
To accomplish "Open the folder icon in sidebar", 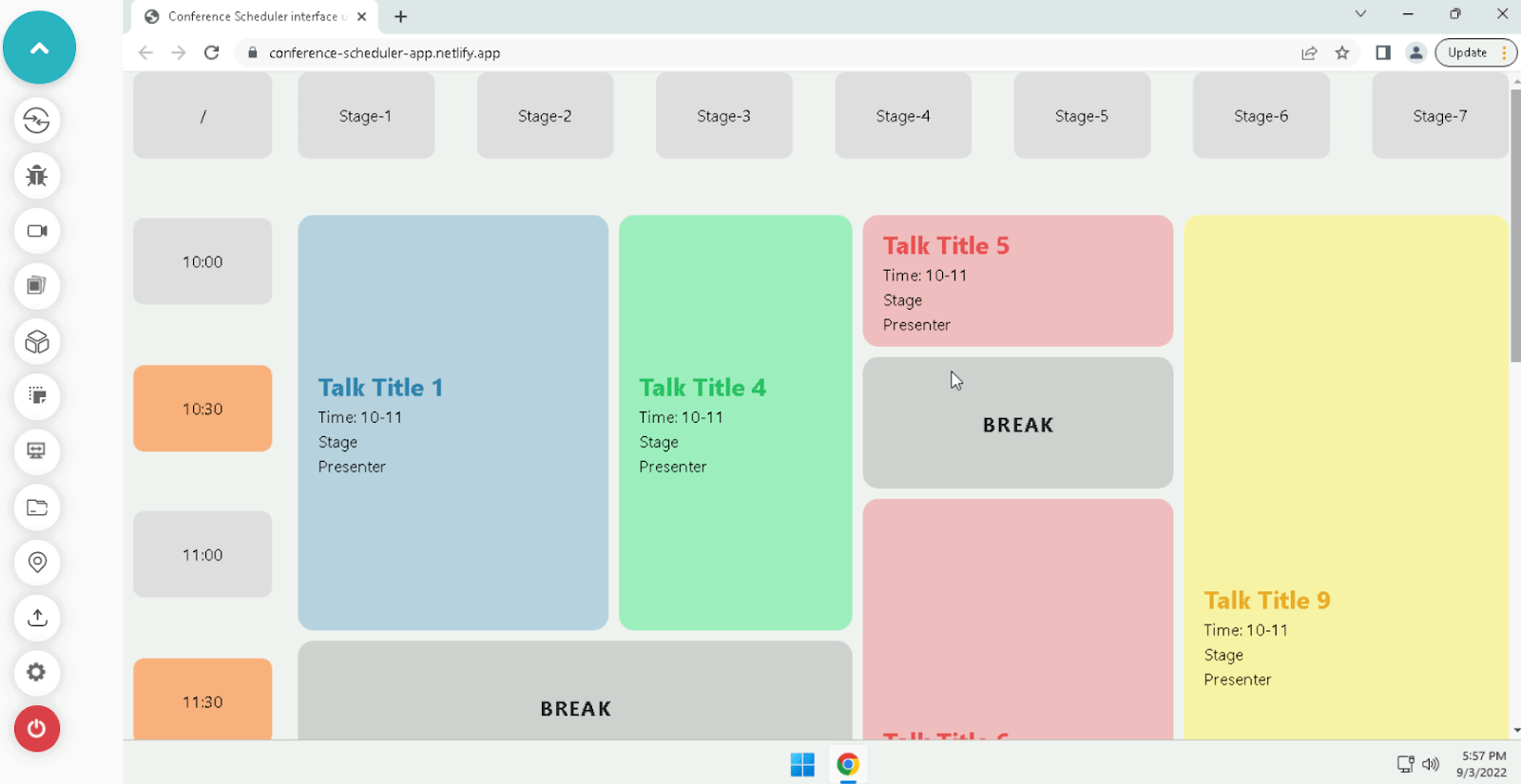I will tap(37, 507).
